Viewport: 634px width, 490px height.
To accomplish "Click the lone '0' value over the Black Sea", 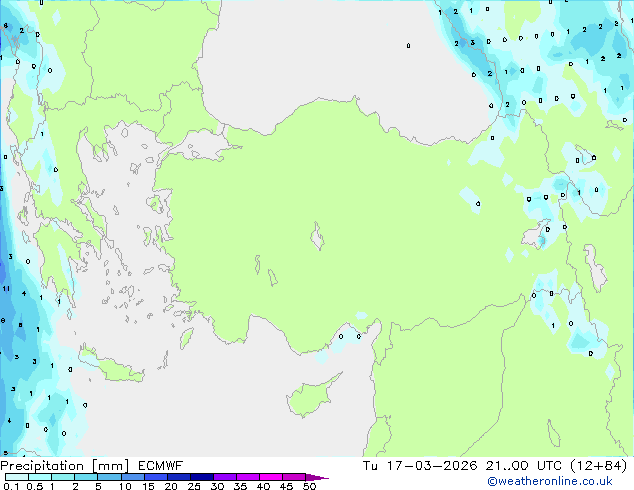I will click(x=408, y=46).
